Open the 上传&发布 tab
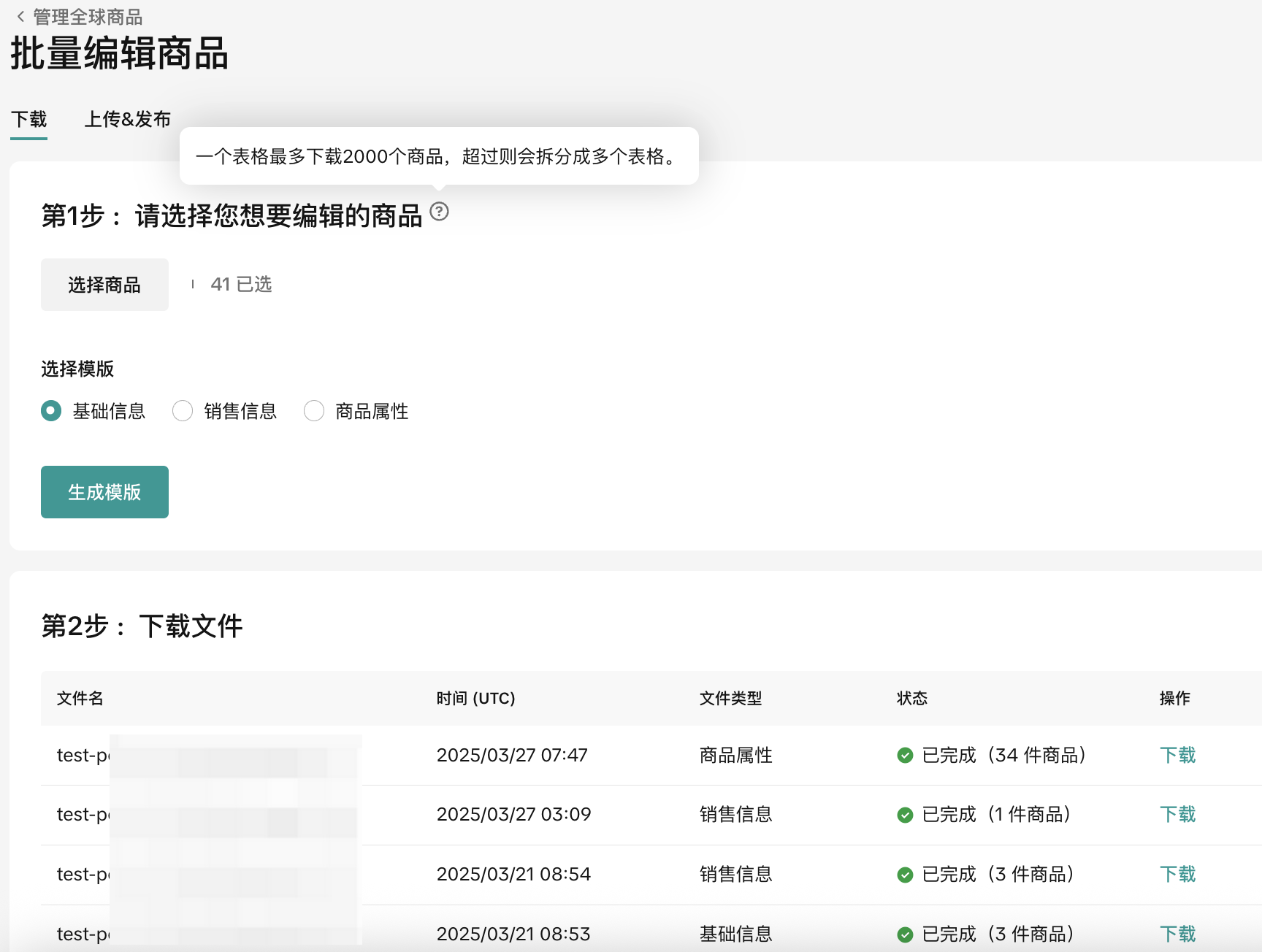This screenshot has width=1262, height=952. [x=128, y=119]
